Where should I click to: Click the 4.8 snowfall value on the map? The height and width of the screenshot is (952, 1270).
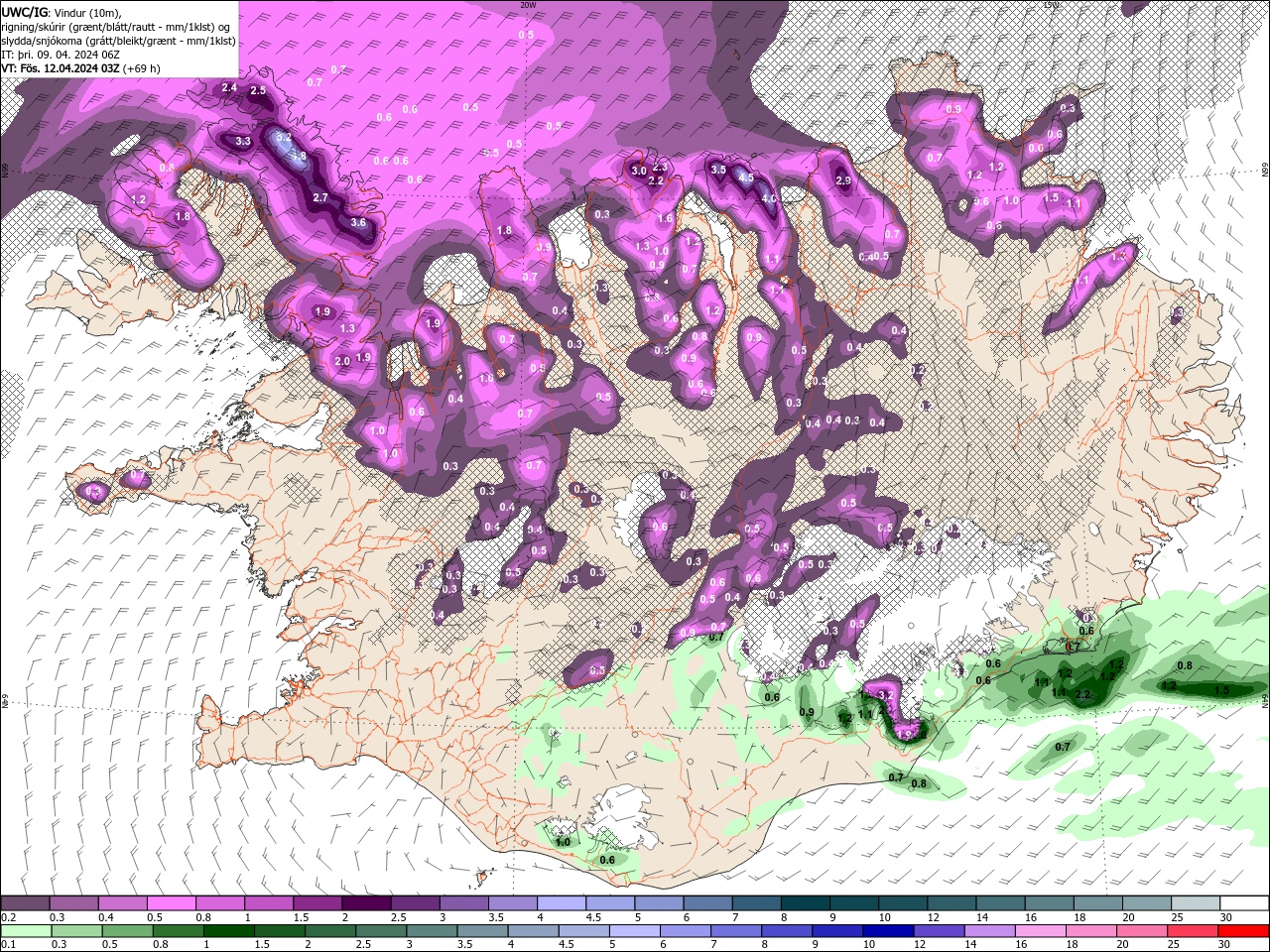click(298, 155)
